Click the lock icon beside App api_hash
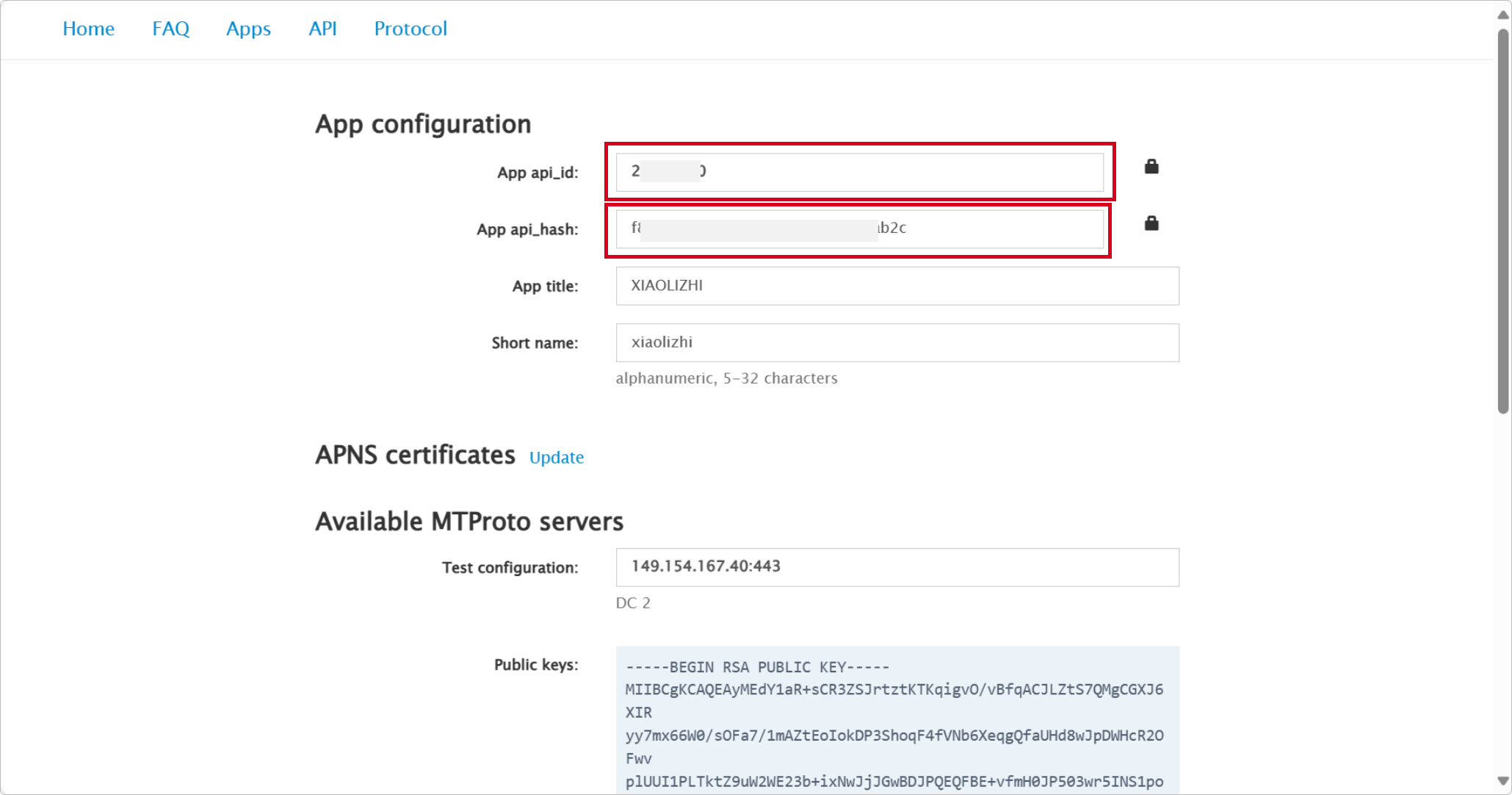The height and width of the screenshot is (795, 1512). click(x=1151, y=223)
